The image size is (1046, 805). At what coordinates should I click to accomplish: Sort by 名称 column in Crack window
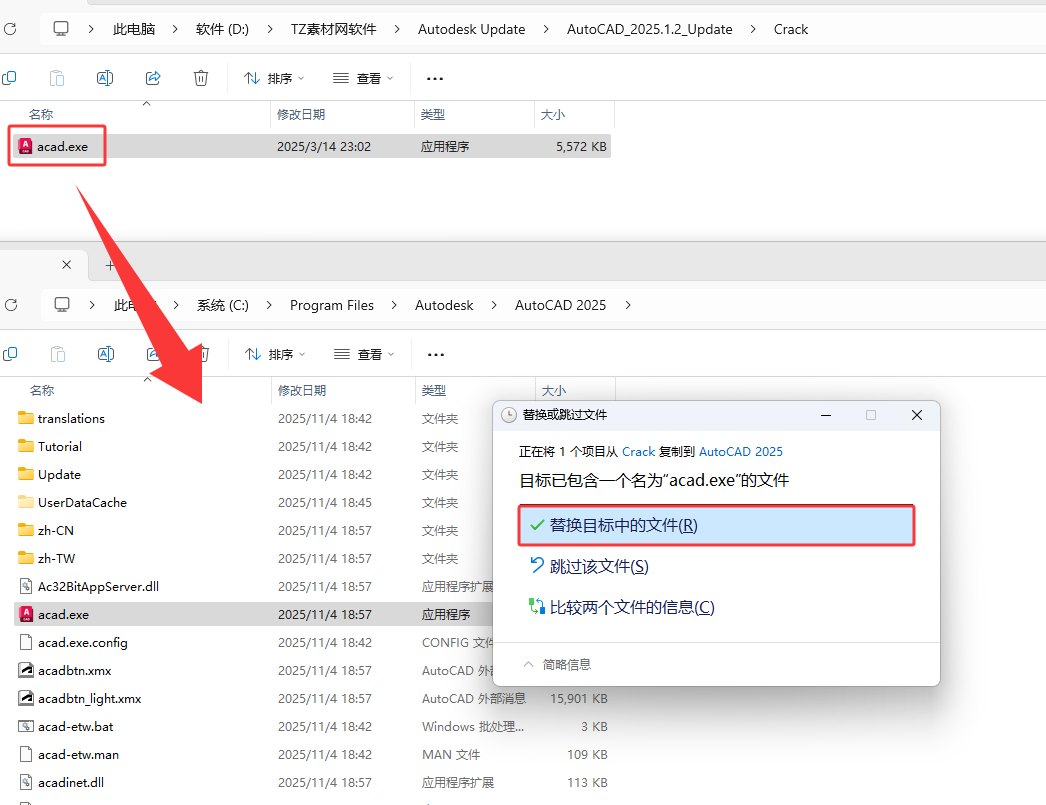(41, 115)
